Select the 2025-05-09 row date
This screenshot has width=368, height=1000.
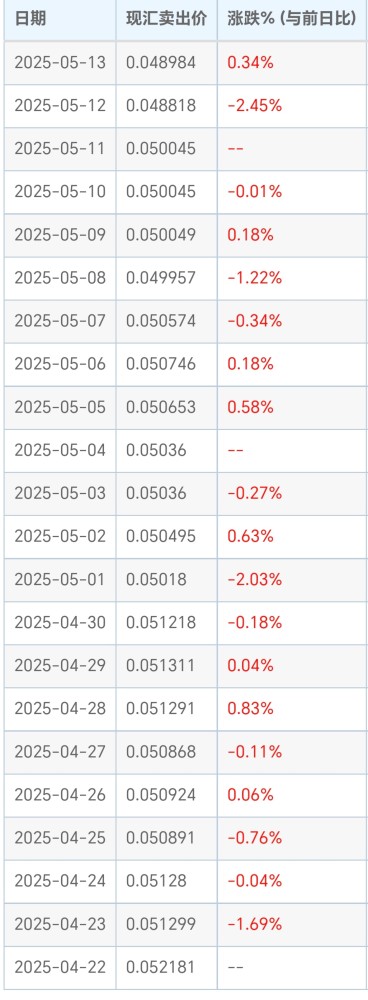(60, 235)
